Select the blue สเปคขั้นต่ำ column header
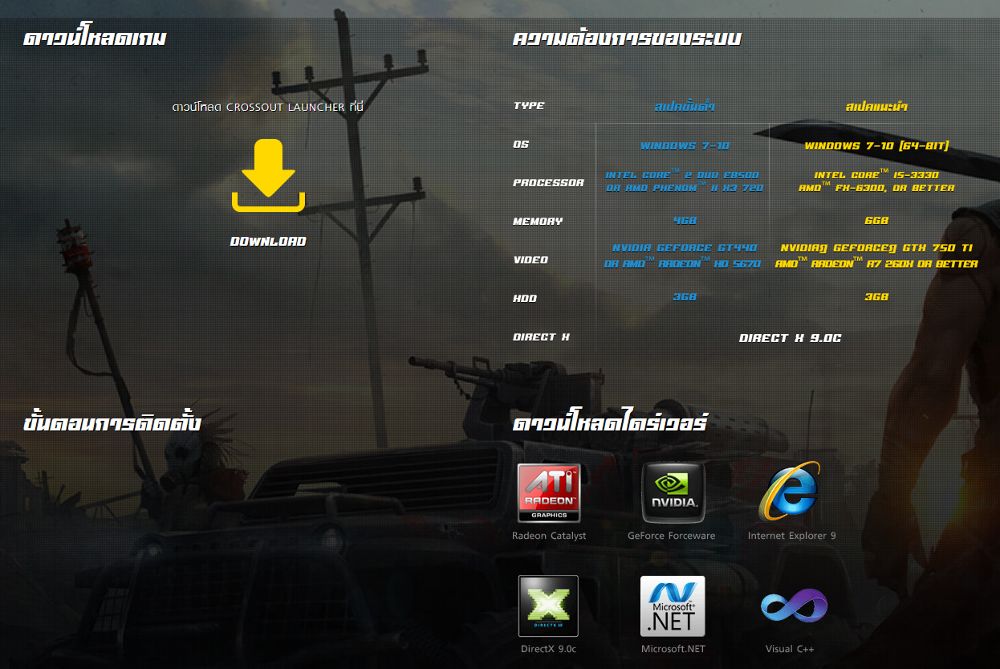The height and width of the screenshot is (669, 1000). pos(684,105)
